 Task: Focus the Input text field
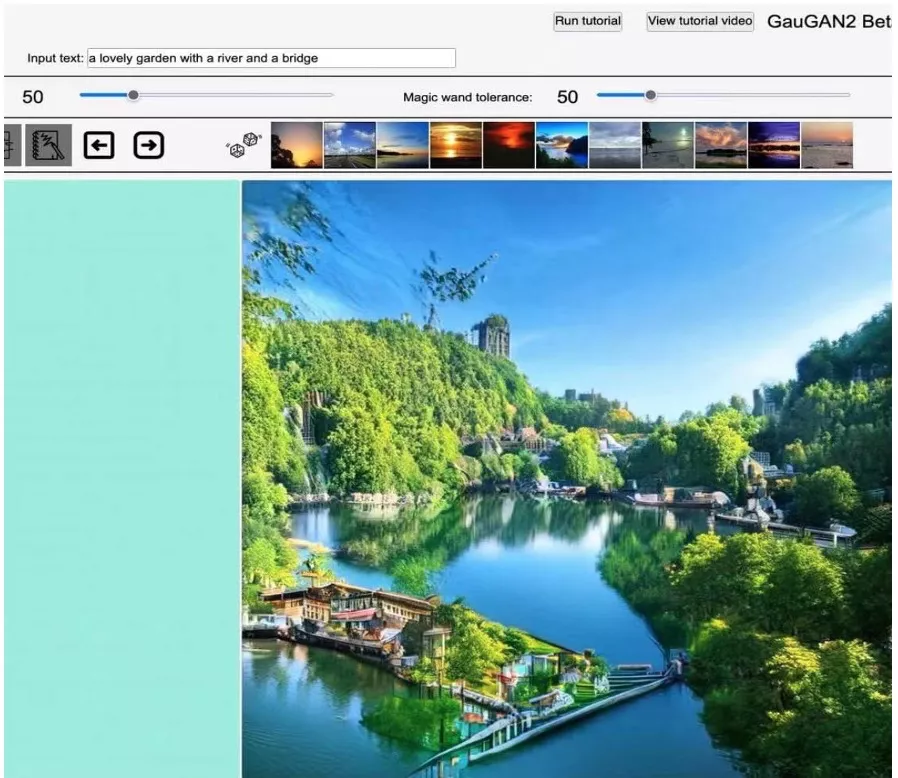point(271,58)
